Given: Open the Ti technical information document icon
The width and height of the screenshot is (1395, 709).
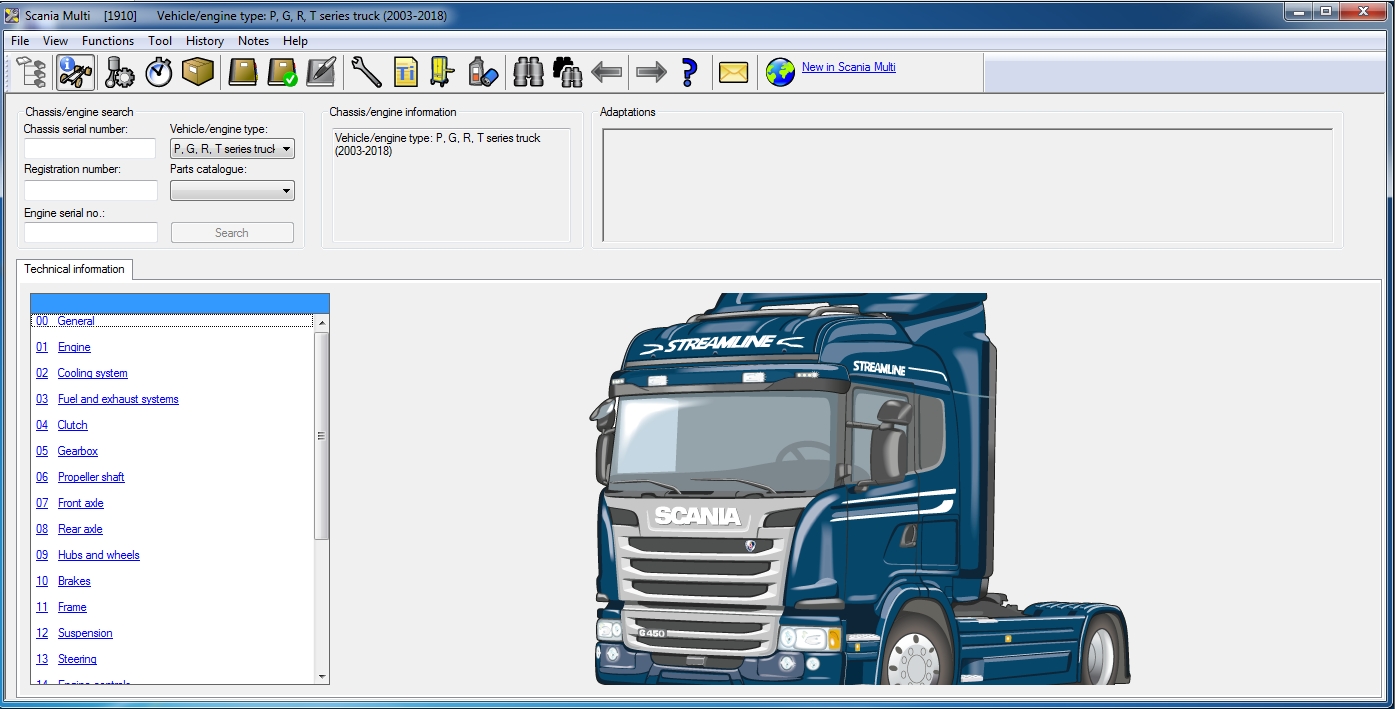Looking at the screenshot, I should (x=406, y=72).
